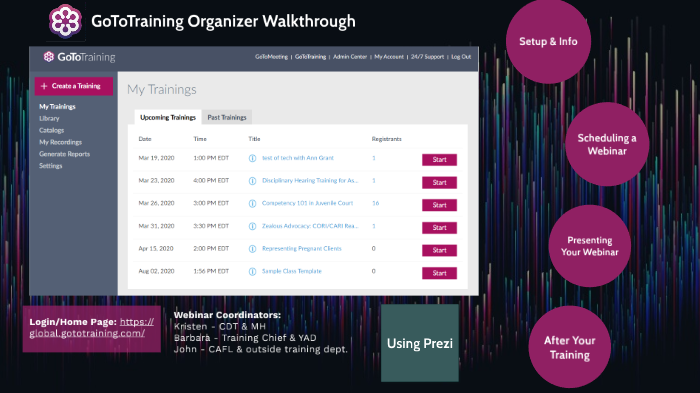Click registrant count for test of tech row
The width and height of the screenshot is (700, 393).
coord(374,158)
